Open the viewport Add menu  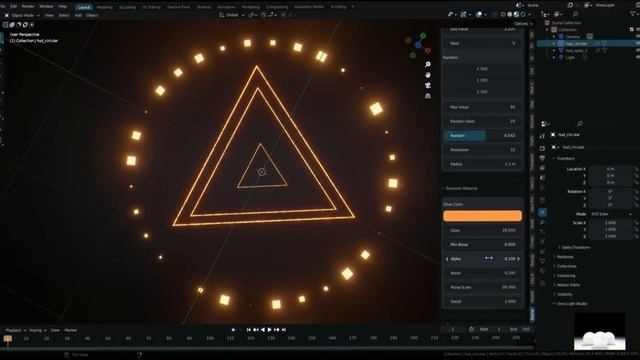point(78,15)
